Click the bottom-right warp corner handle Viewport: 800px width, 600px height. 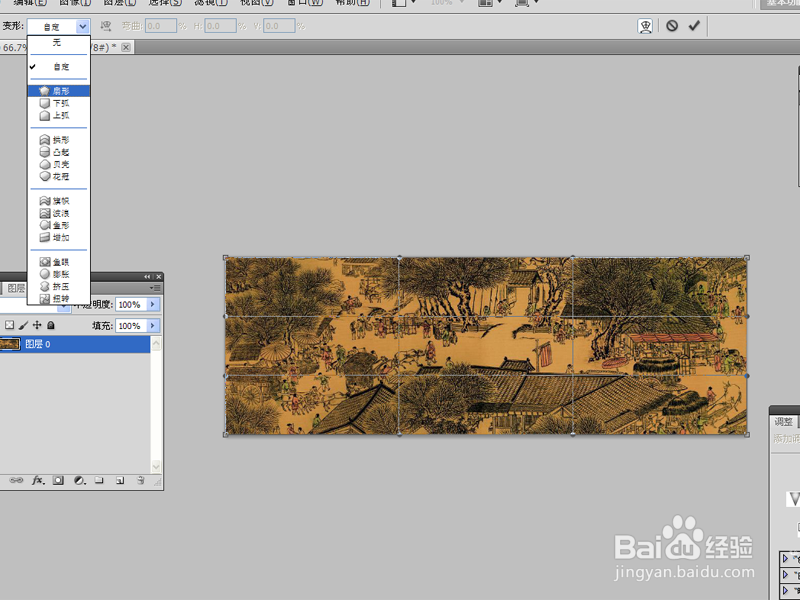747,435
